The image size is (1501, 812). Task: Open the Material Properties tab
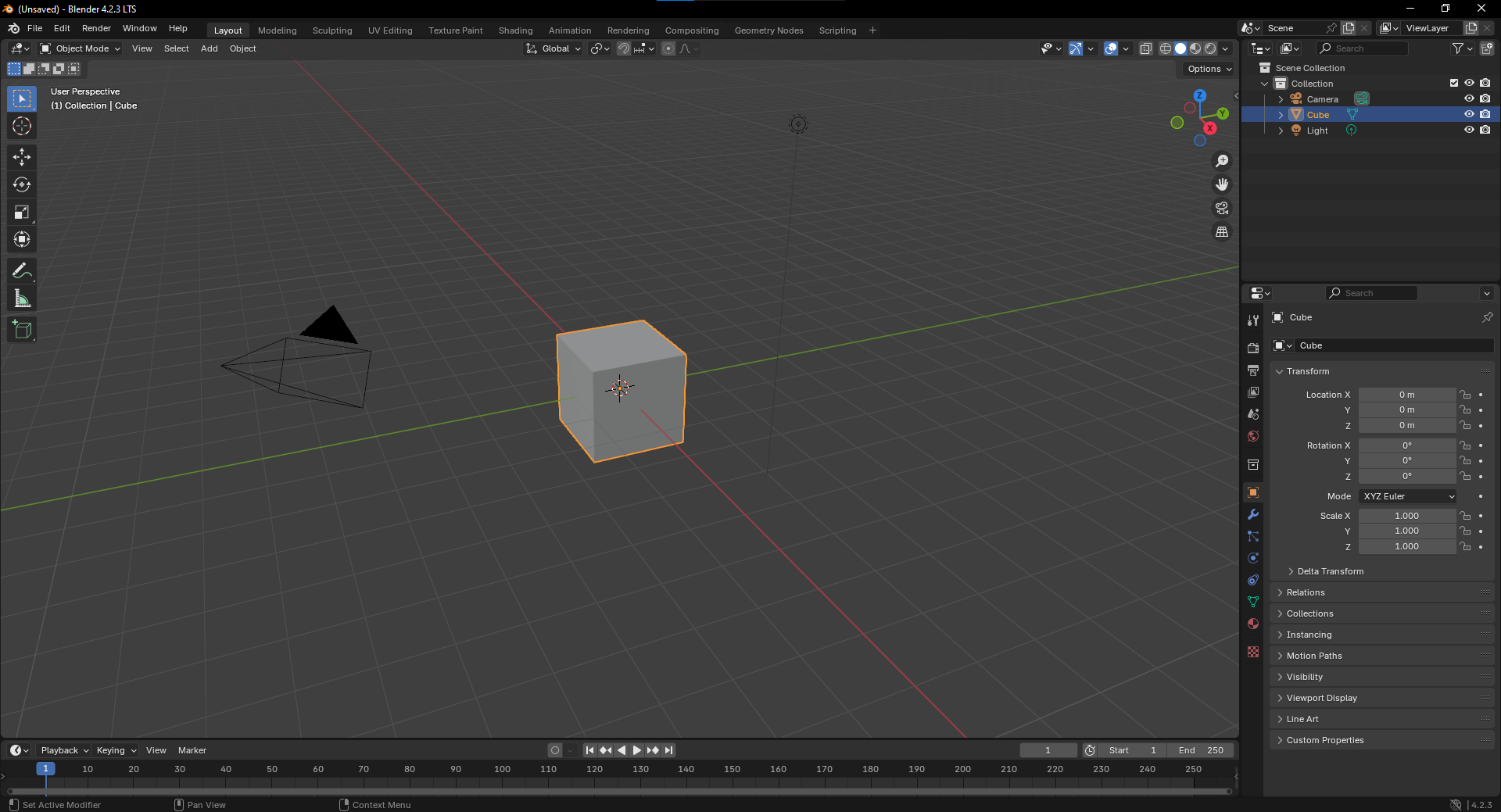[x=1252, y=624]
